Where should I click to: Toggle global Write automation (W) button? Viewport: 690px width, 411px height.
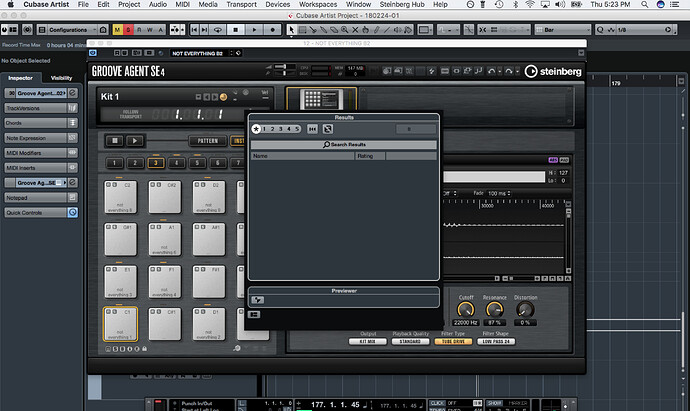pos(150,30)
